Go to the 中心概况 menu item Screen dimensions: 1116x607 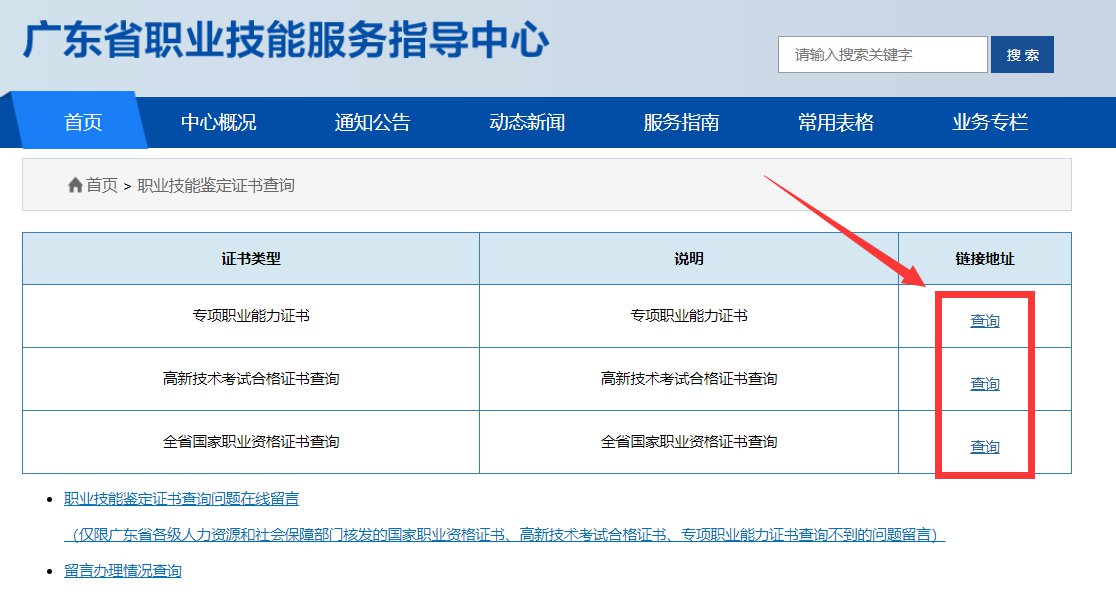(218, 122)
